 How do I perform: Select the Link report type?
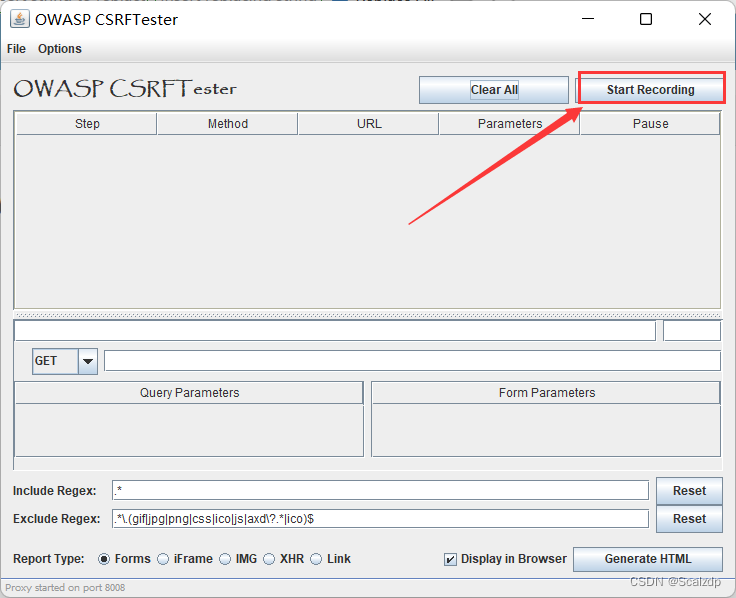coord(316,559)
